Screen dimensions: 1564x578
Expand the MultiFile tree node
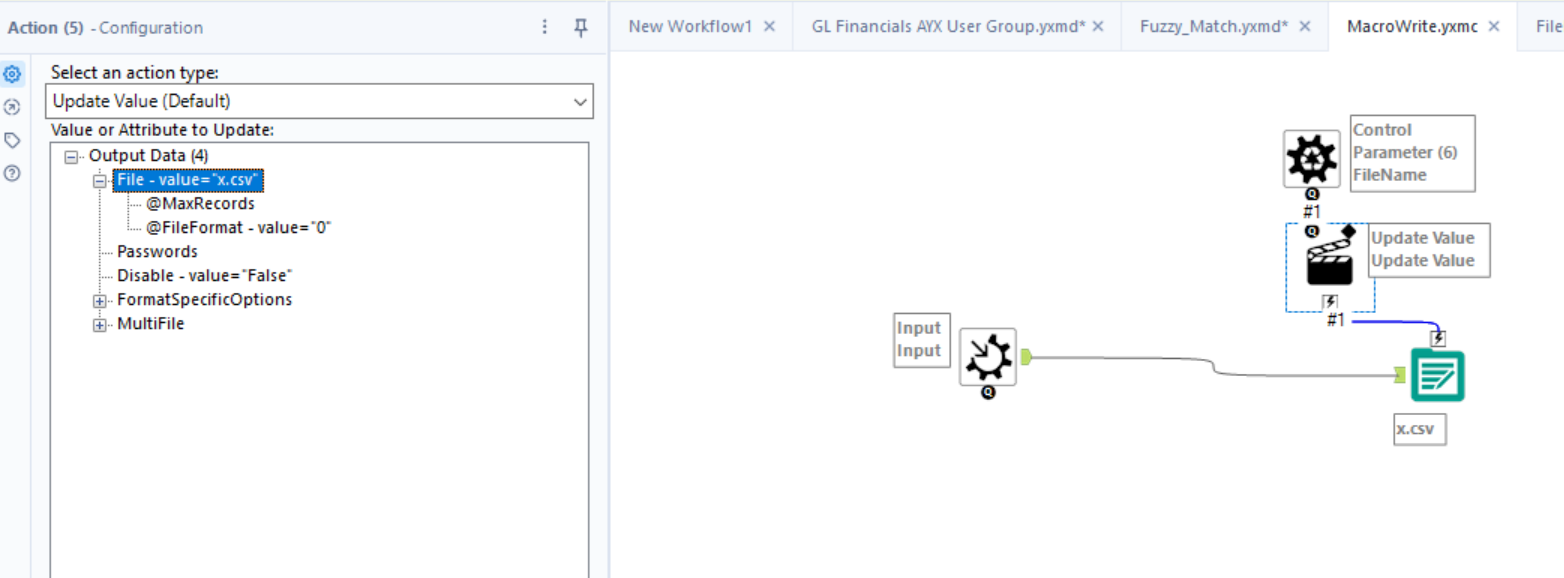tap(99, 323)
